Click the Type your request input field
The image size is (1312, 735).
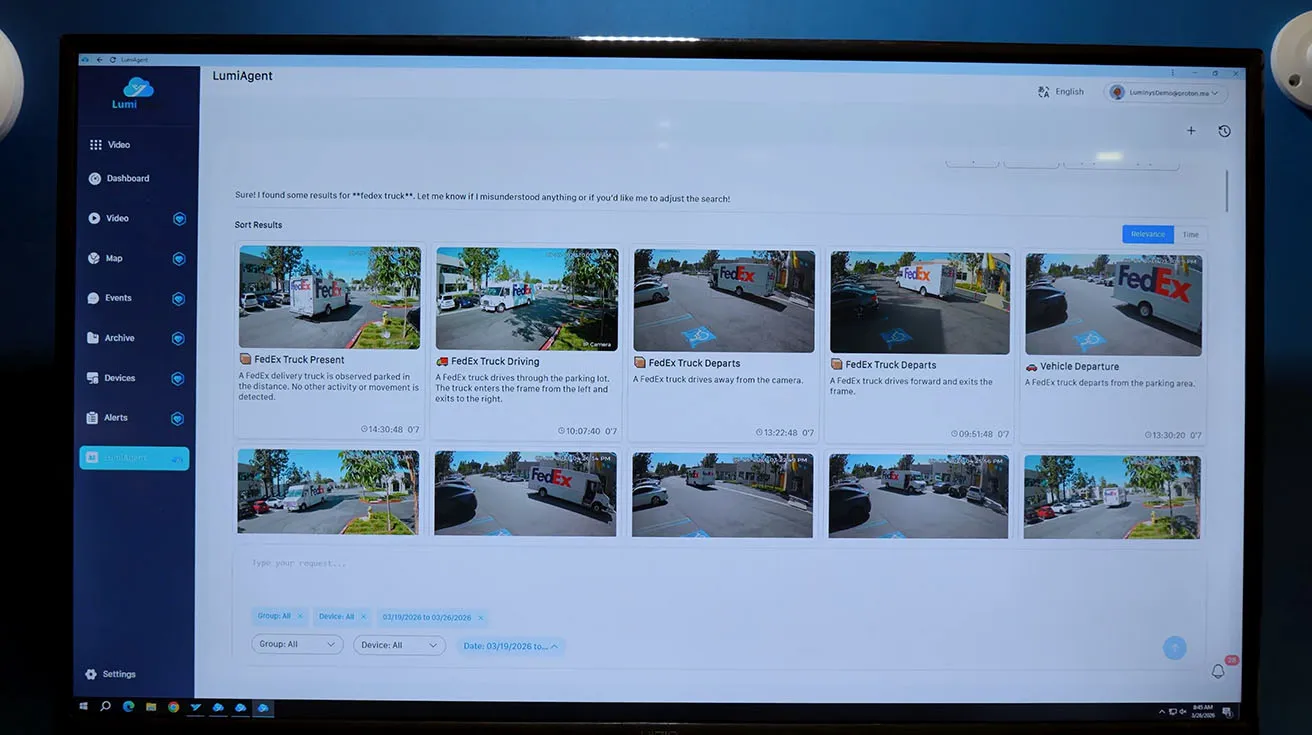[700, 564]
